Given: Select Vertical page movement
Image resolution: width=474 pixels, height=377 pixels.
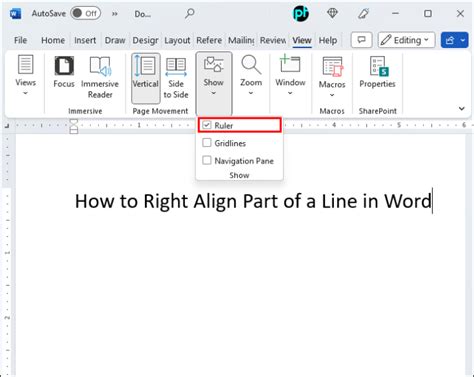Looking at the screenshot, I should click(x=145, y=77).
